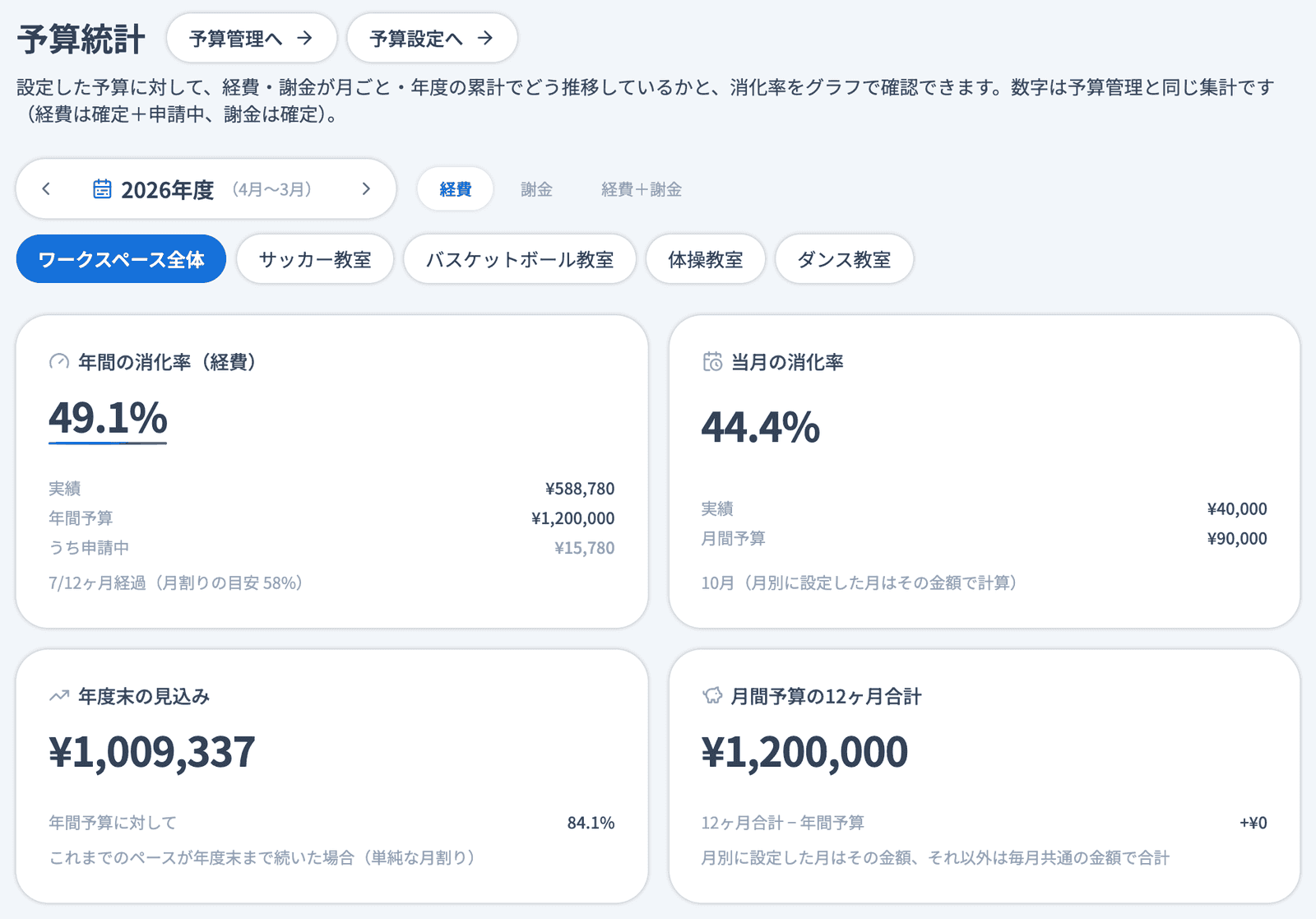This screenshot has width=1316, height=919.
Task: Click the +¥0 difference value
Action: [x=1253, y=823]
